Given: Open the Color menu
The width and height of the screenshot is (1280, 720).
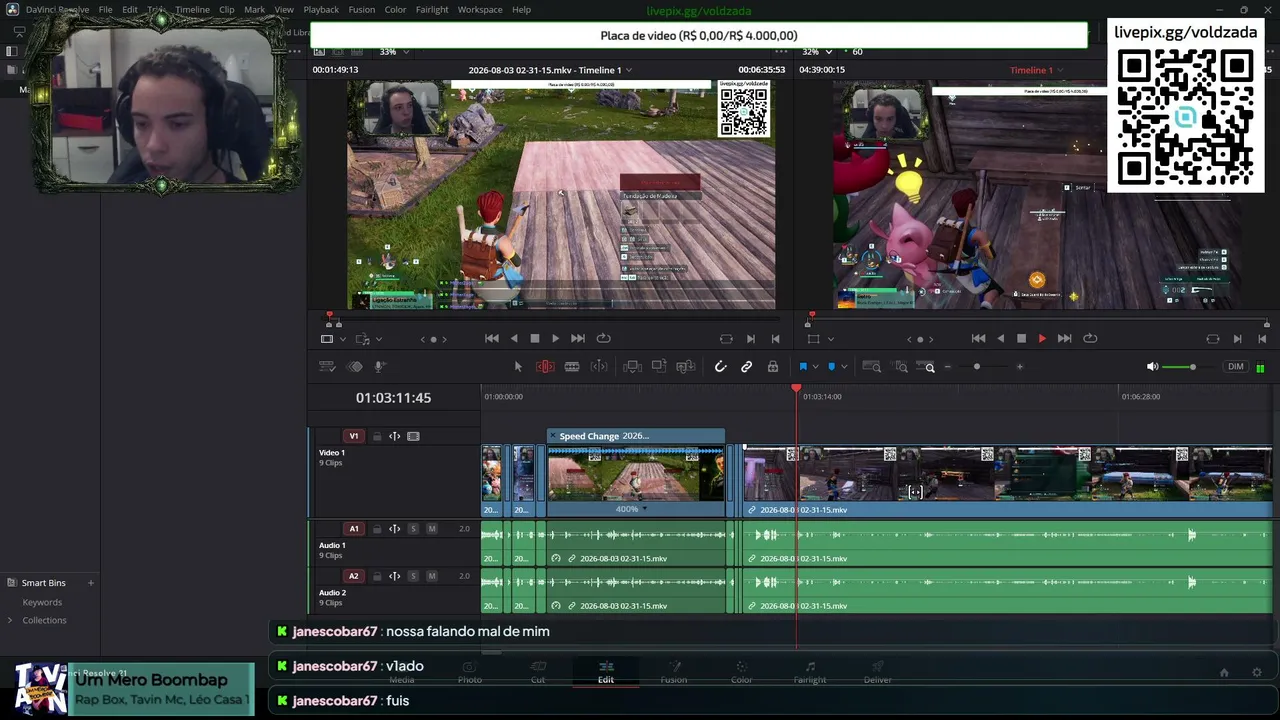Looking at the screenshot, I should (395, 9).
